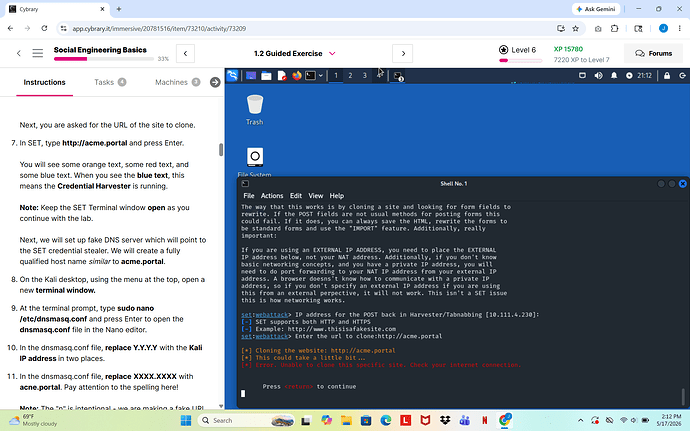Bookmark this page with the star icon
Screen dimensions: 690x431
point(575,28)
